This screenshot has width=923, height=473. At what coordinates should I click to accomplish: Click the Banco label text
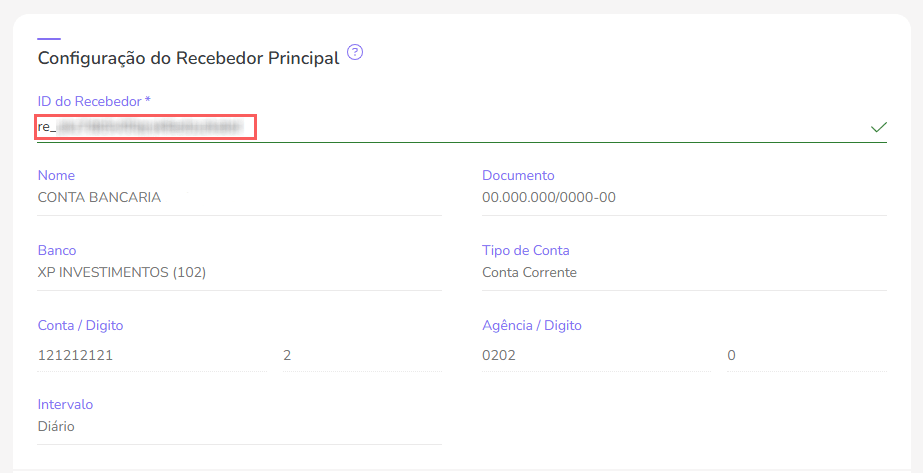point(57,250)
